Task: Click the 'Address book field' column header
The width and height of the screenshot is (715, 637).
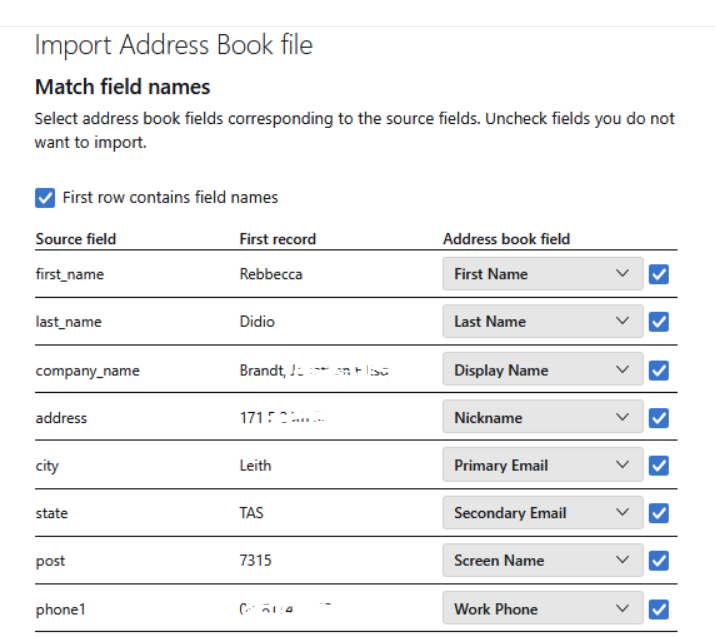Action: pos(506,239)
